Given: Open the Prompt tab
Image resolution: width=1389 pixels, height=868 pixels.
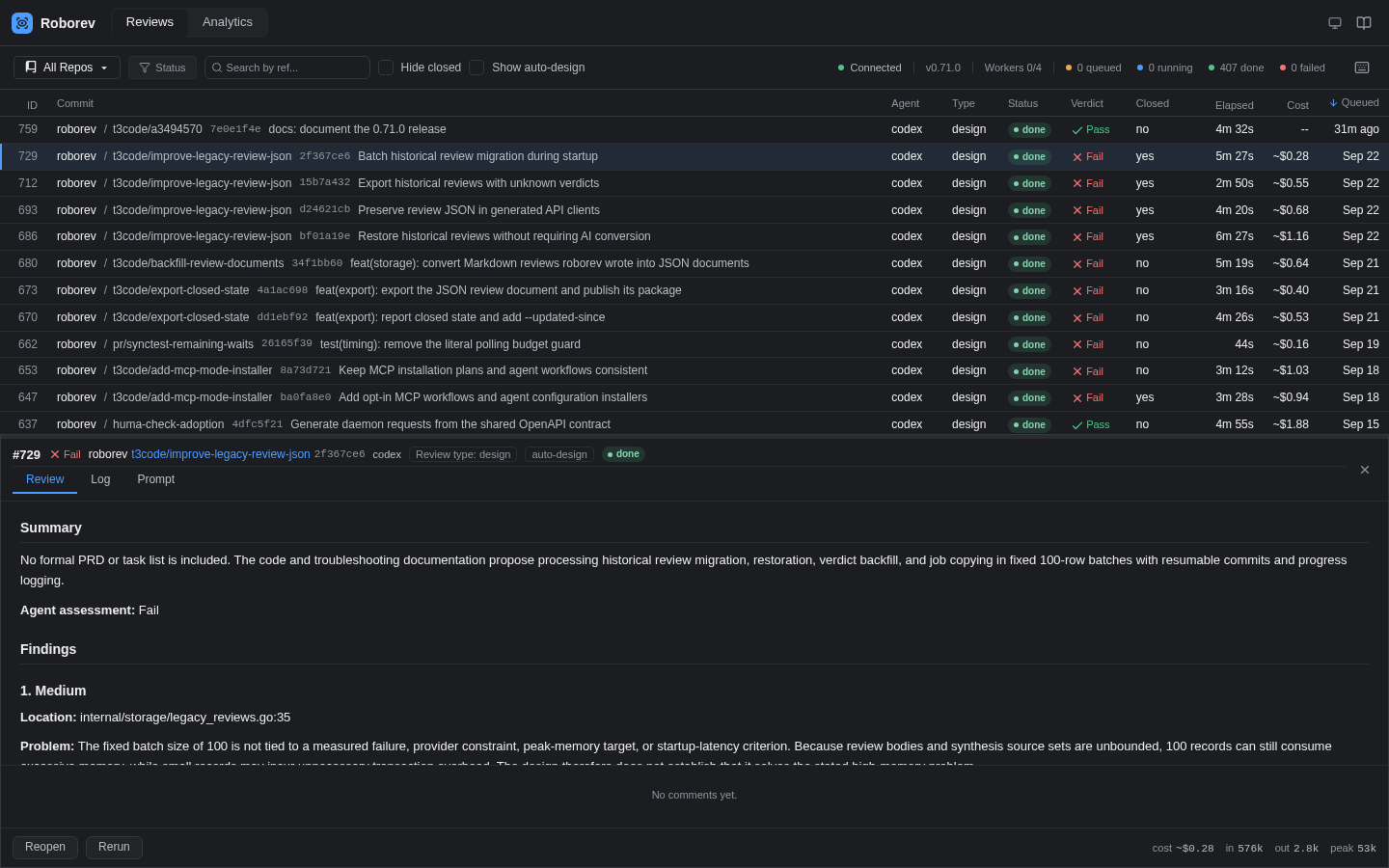Looking at the screenshot, I should [x=156, y=479].
